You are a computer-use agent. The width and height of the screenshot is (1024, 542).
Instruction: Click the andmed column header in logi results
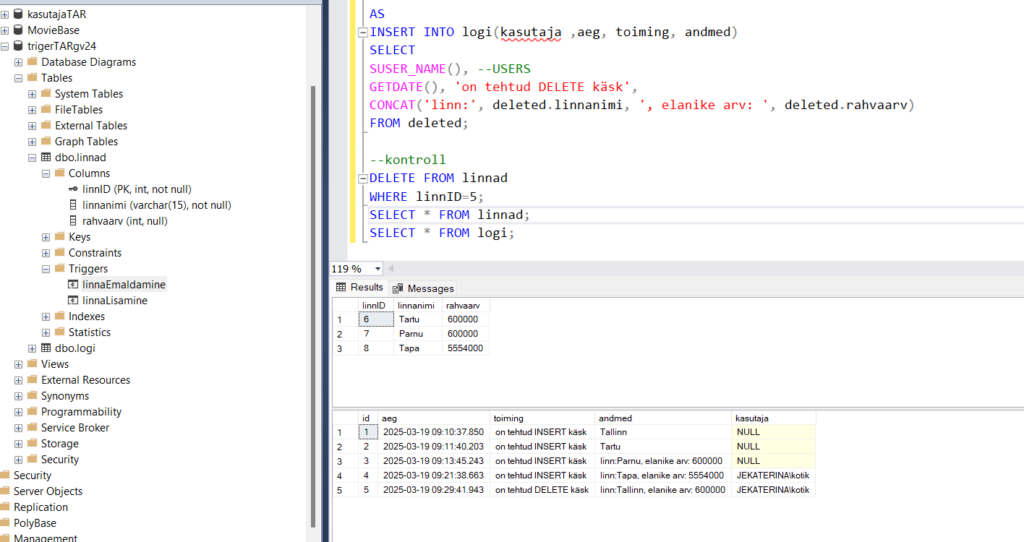[x=663, y=418]
